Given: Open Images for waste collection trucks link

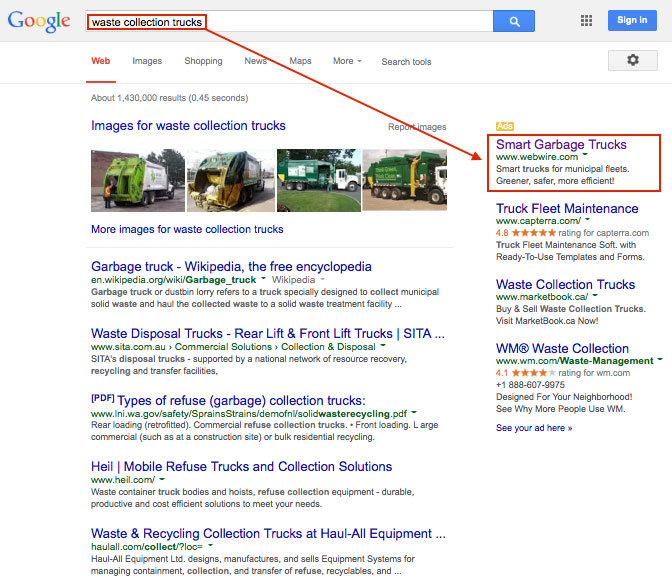Looking at the screenshot, I should coord(188,126).
